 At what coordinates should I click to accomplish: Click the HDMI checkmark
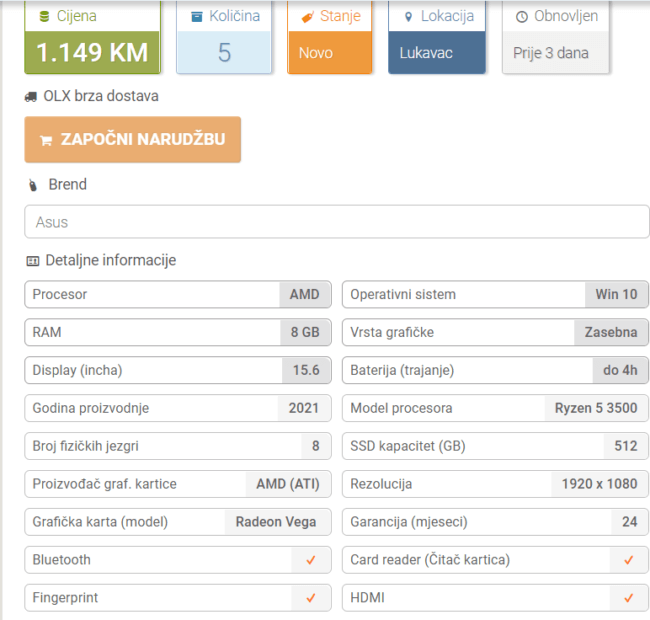629,598
